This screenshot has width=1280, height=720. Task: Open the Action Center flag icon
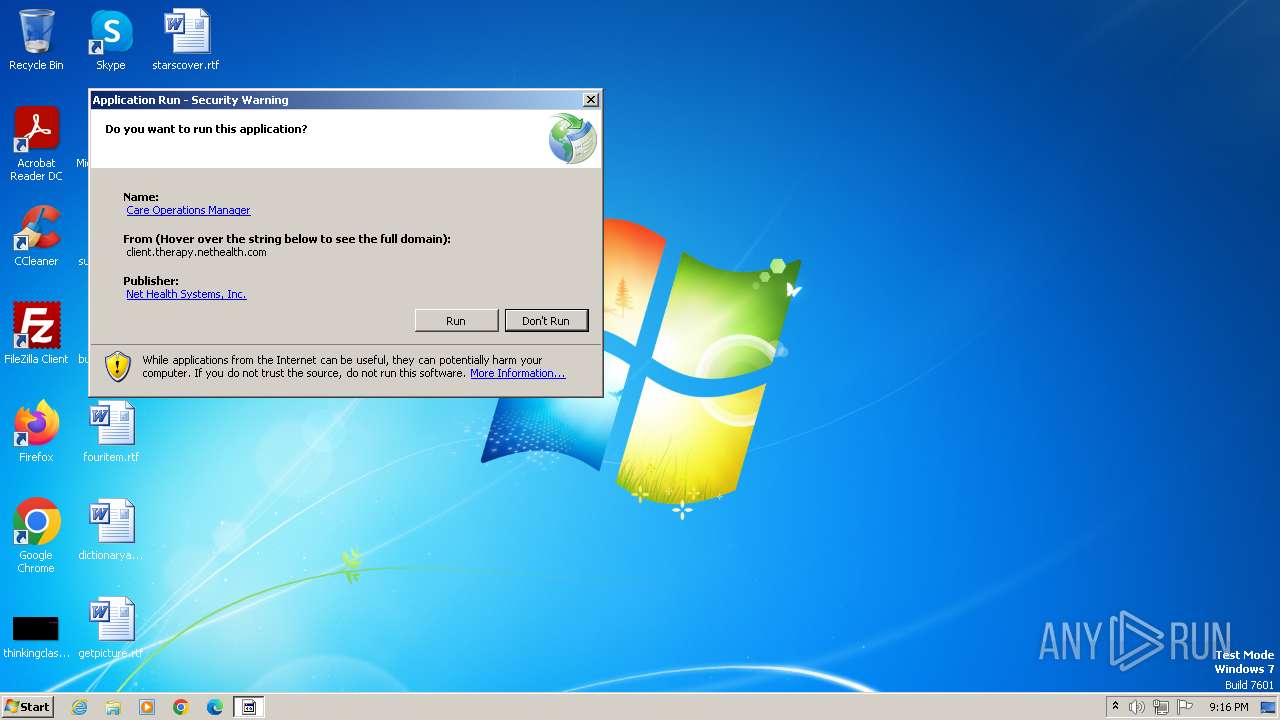pyautogui.click(x=1185, y=707)
